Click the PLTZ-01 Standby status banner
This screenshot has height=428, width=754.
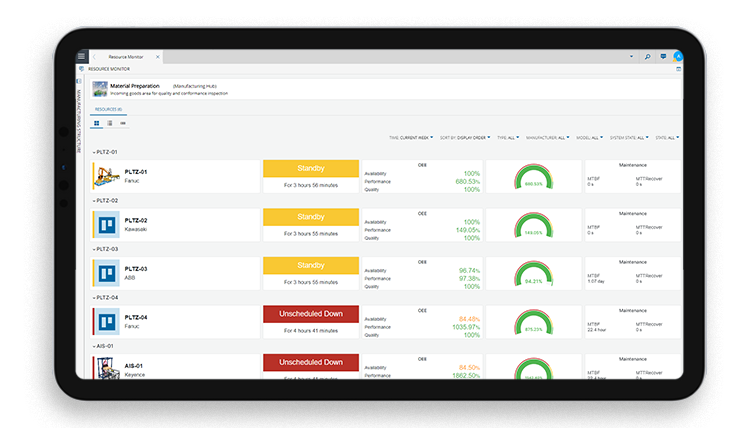tap(310, 168)
